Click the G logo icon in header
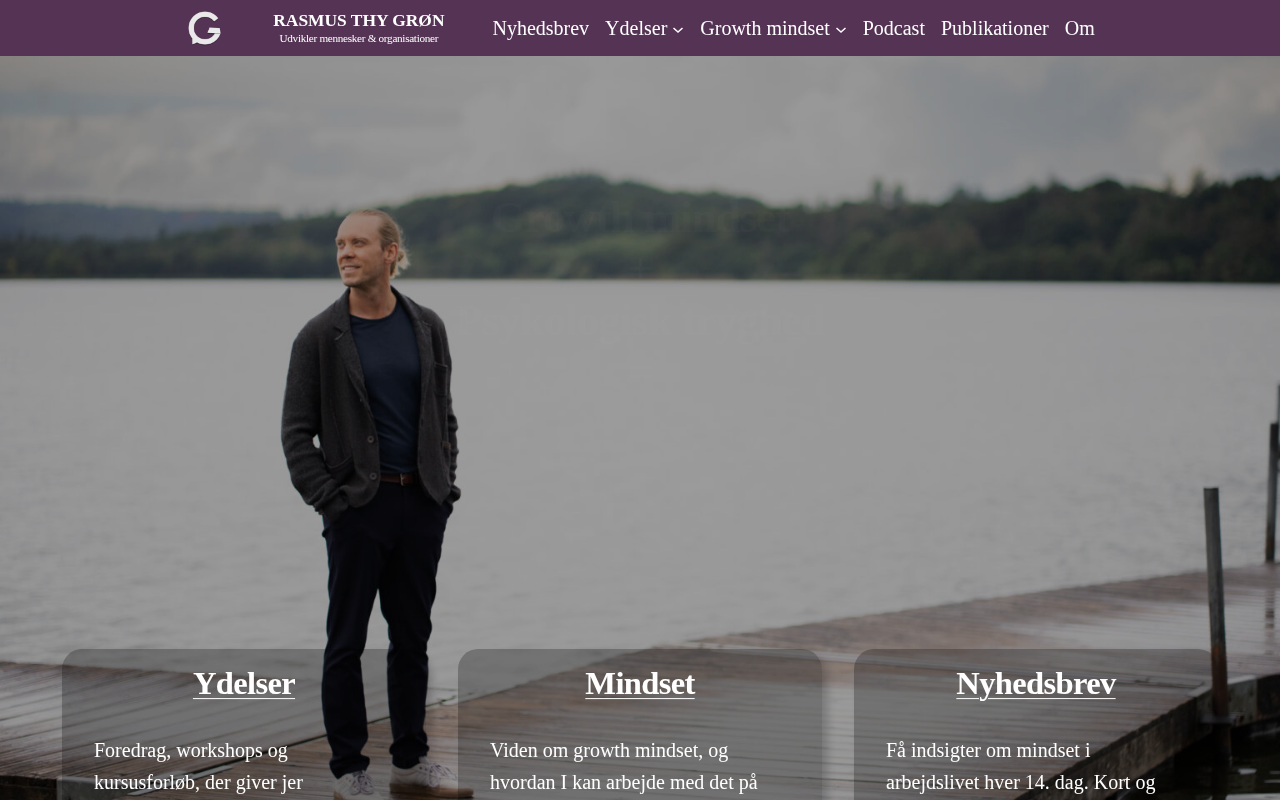This screenshot has height=800, width=1280. [x=205, y=28]
